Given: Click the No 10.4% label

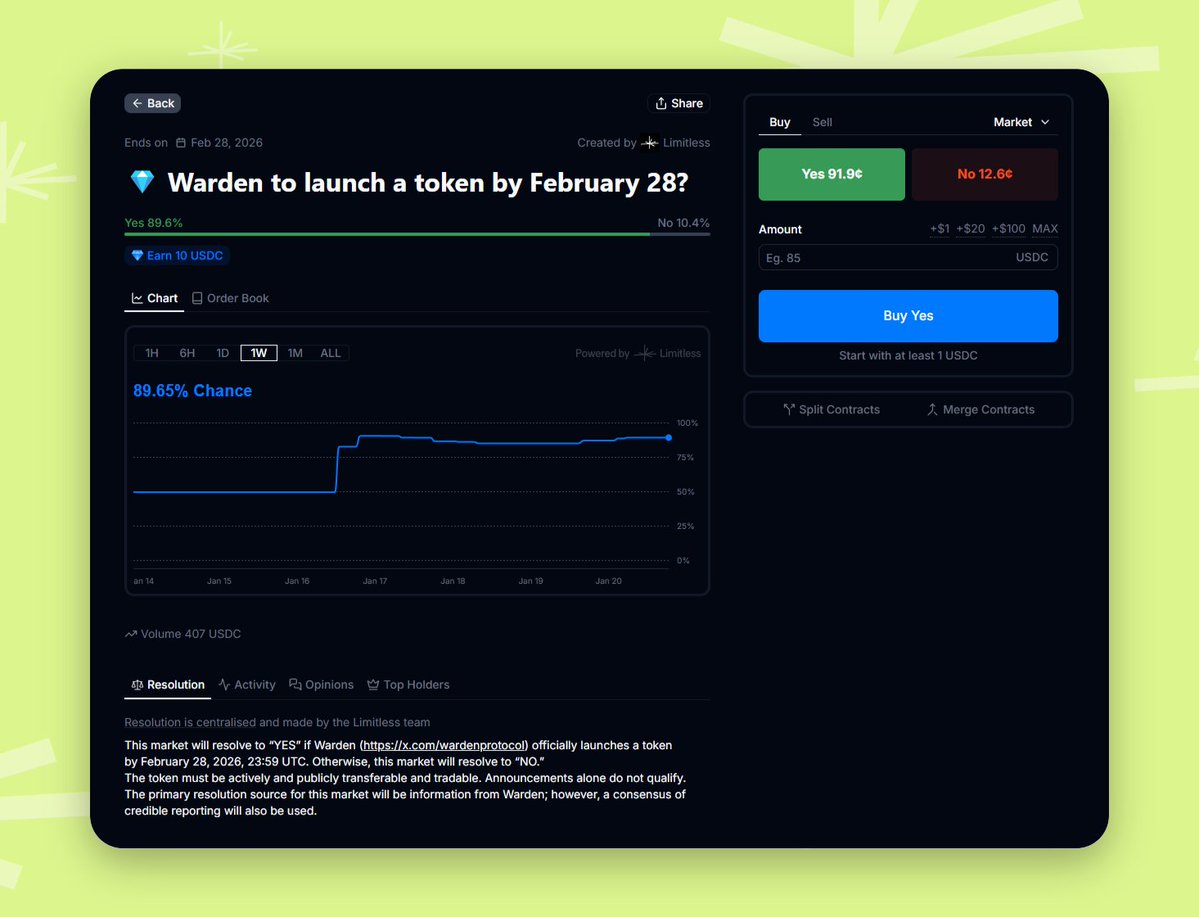Looking at the screenshot, I should point(684,223).
